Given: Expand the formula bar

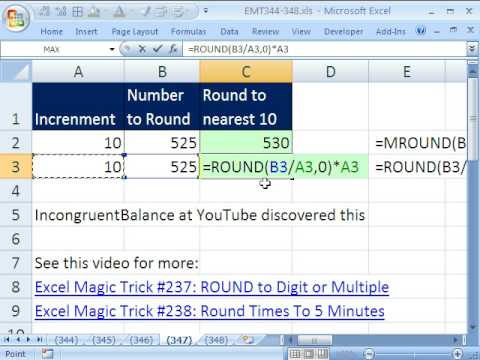Looking at the screenshot, I should point(472,49).
